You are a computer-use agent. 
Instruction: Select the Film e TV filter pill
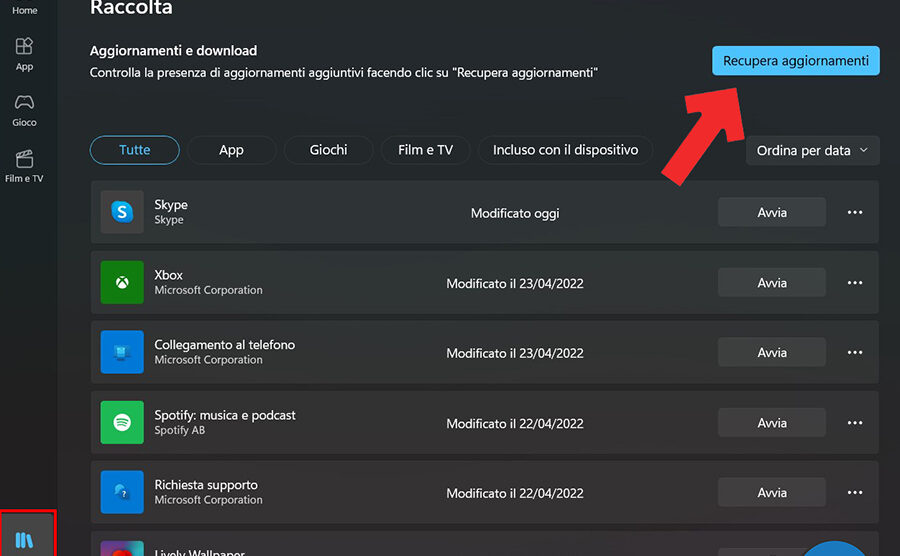pyautogui.click(x=425, y=150)
